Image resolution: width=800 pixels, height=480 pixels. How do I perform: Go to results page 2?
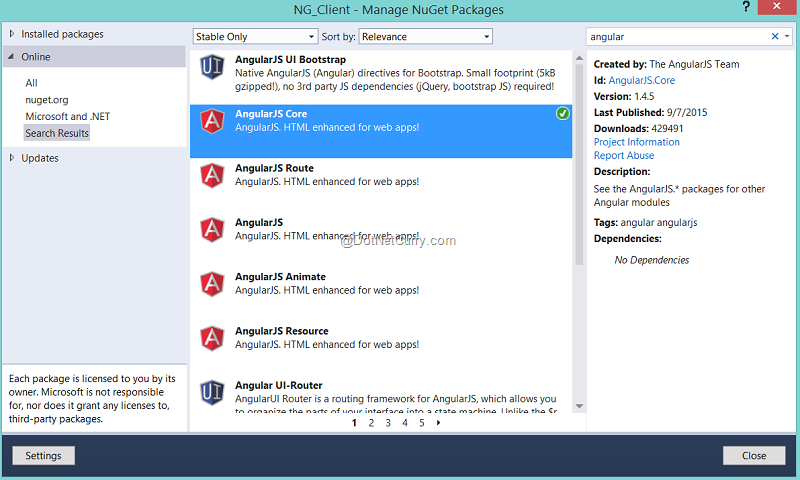pos(371,422)
